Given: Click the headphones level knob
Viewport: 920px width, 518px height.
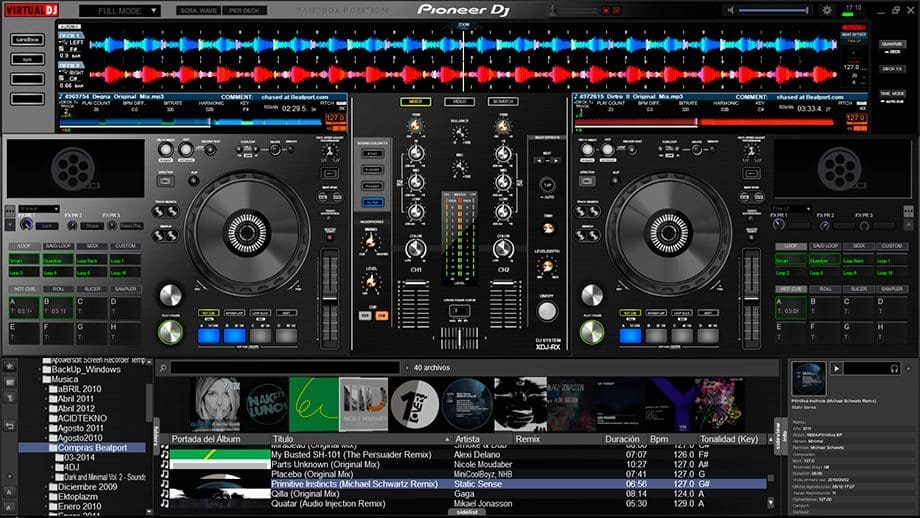Looking at the screenshot, I should [371, 283].
